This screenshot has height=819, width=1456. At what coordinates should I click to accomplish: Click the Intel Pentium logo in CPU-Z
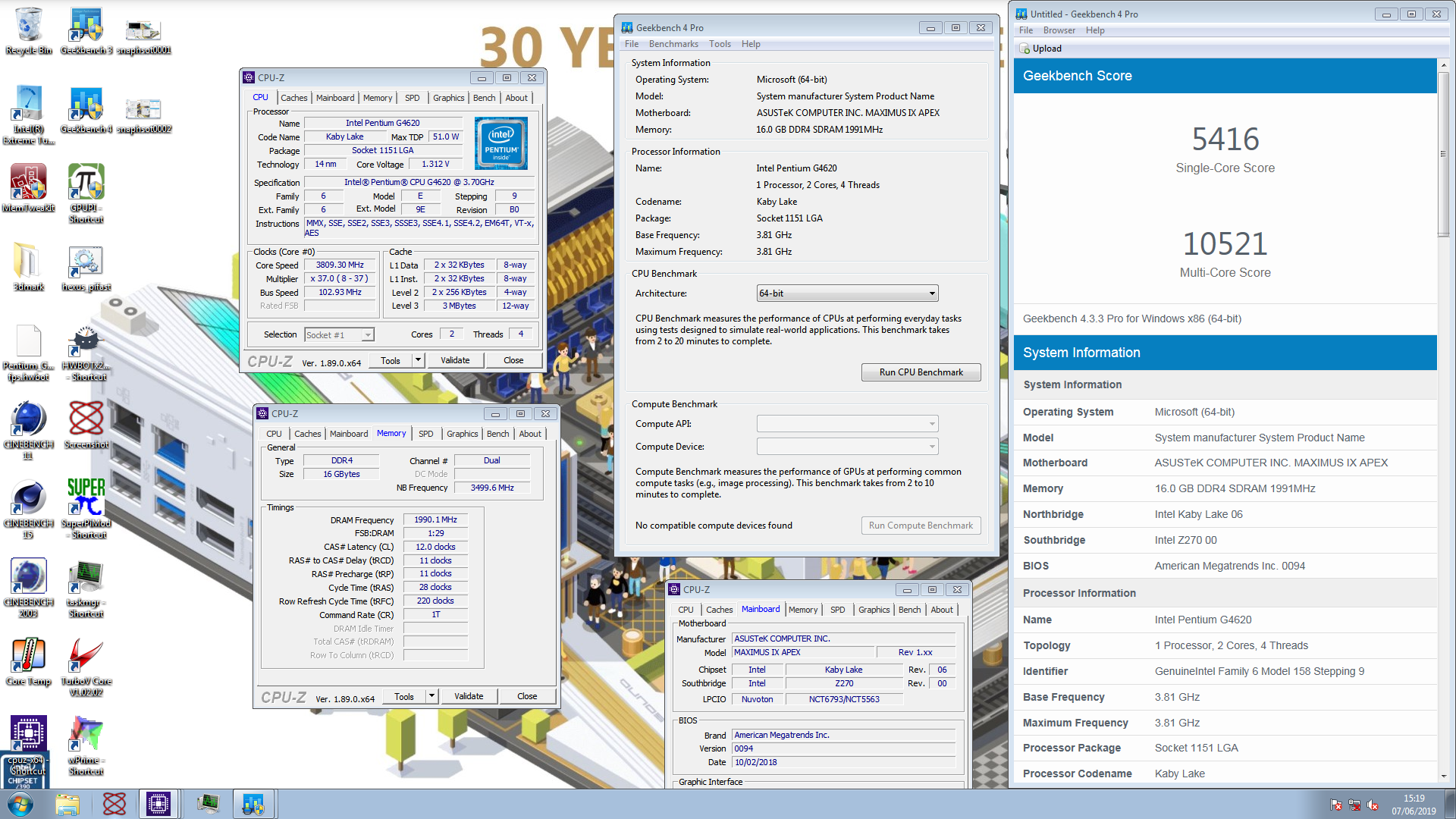coord(500,143)
